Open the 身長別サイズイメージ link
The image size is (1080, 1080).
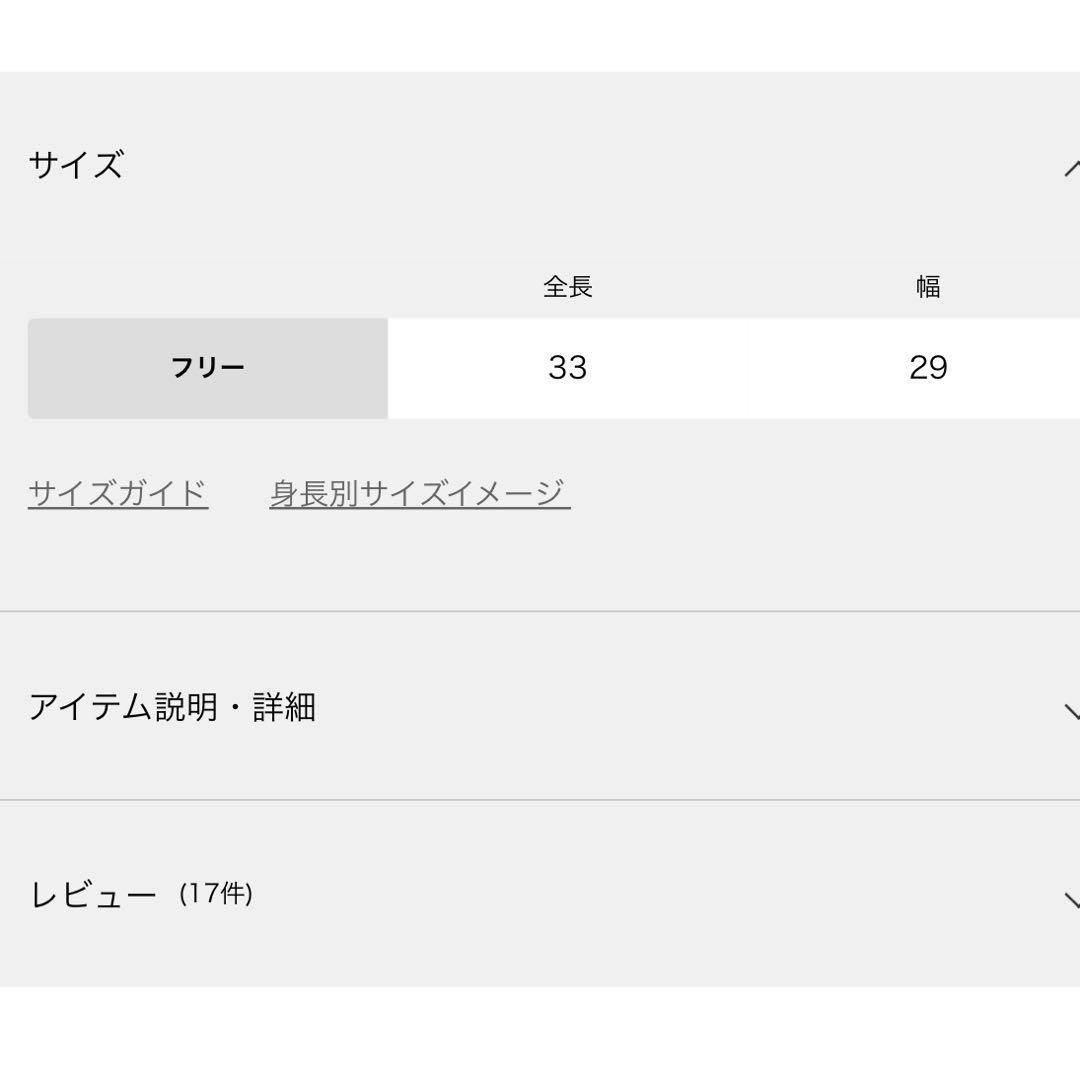point(420,493)
